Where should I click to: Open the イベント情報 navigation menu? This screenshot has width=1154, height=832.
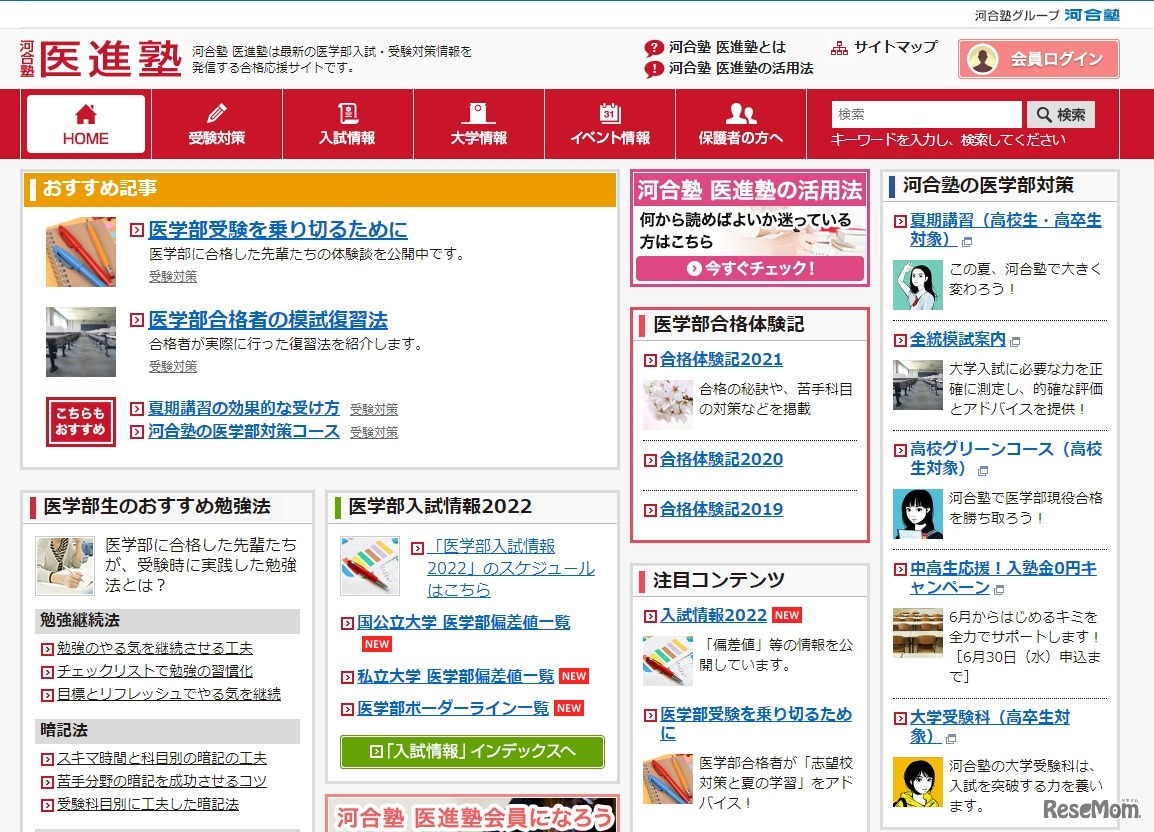click(610, 124)
